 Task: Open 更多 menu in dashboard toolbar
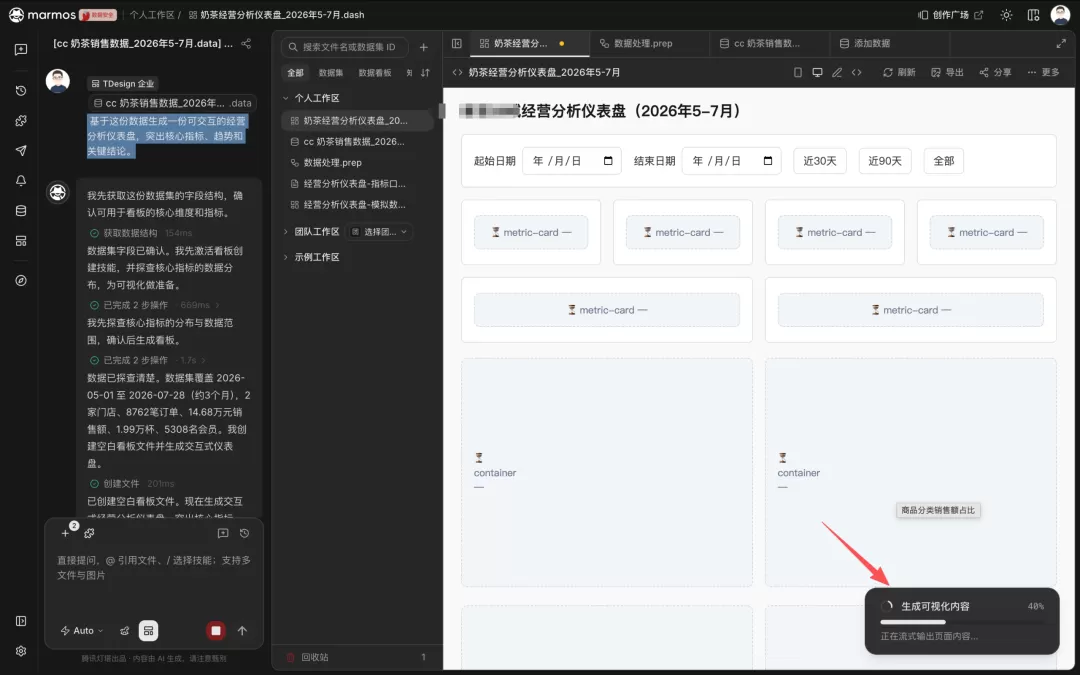tap(1043, 72)
